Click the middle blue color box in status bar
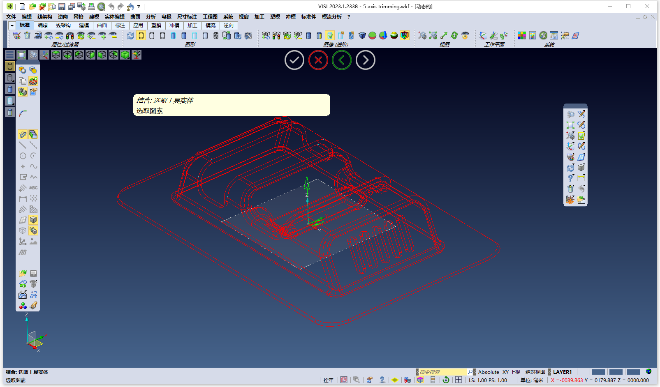660x387 pixels. tap(616, 372)
